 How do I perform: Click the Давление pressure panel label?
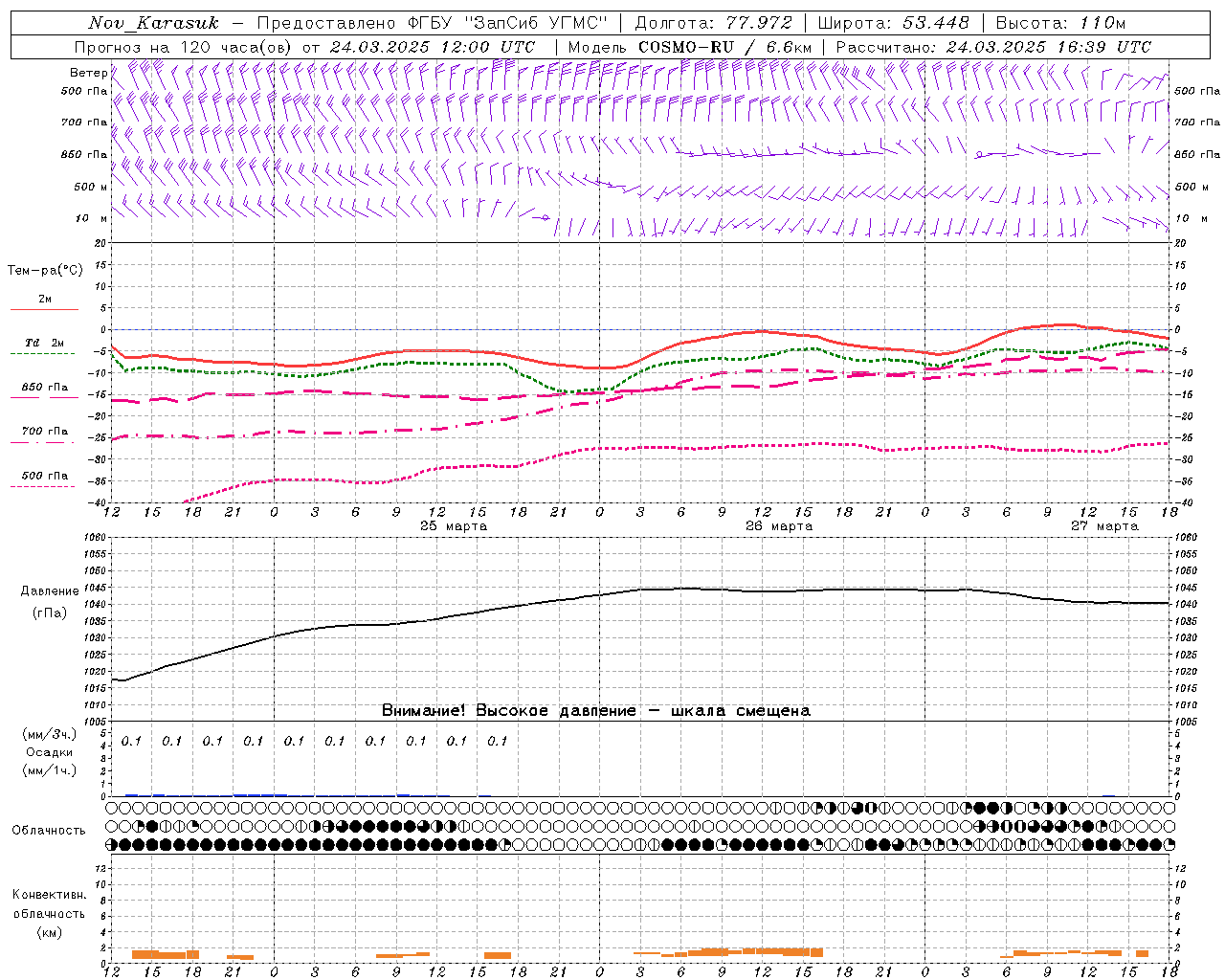point(50,591)
